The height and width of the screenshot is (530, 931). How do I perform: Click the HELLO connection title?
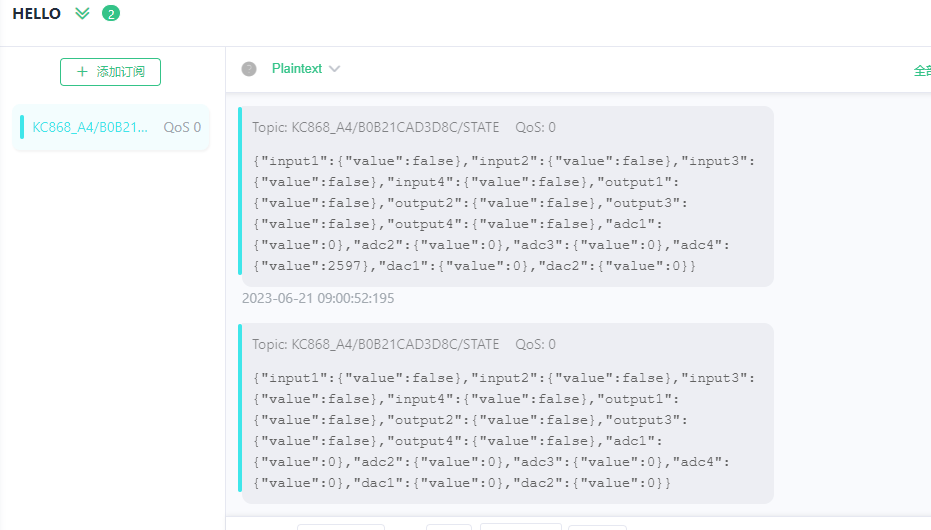[36, 14]
